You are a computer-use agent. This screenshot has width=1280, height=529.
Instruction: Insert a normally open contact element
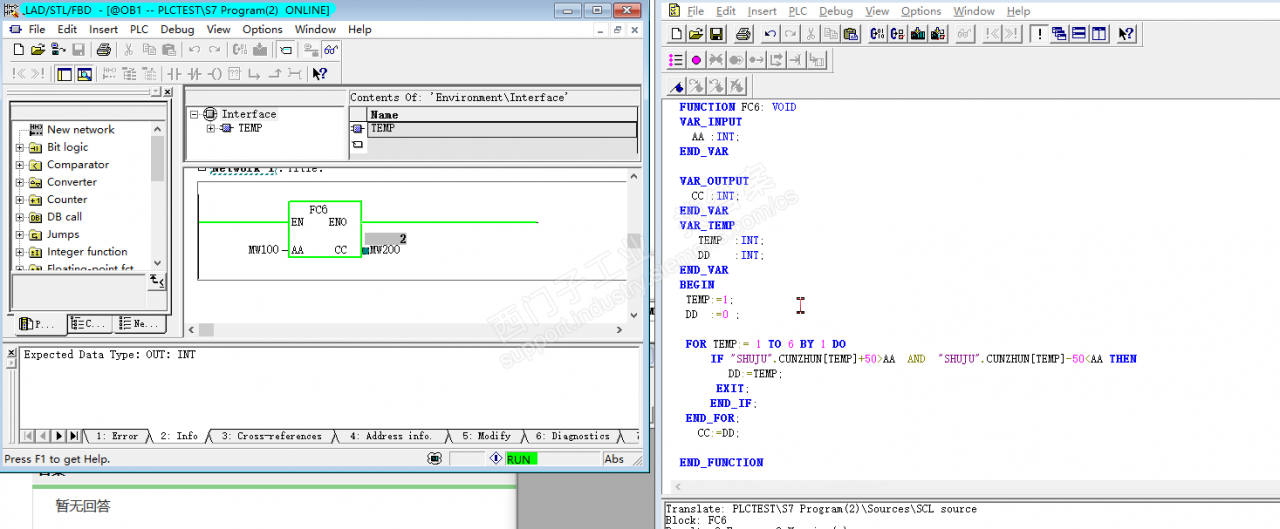tap(173, 74)
